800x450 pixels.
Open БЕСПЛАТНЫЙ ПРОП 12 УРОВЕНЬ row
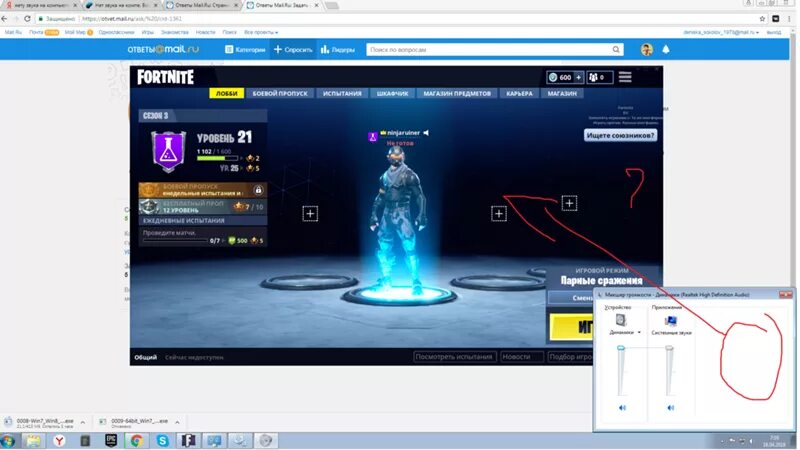click(203, 207)
